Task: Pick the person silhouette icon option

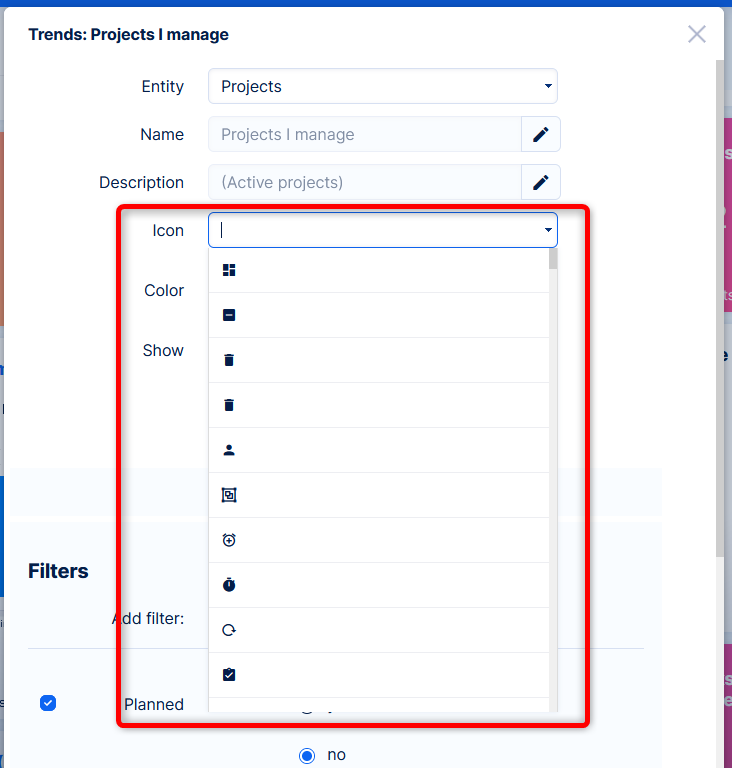Action: click(x=229, y=450)
